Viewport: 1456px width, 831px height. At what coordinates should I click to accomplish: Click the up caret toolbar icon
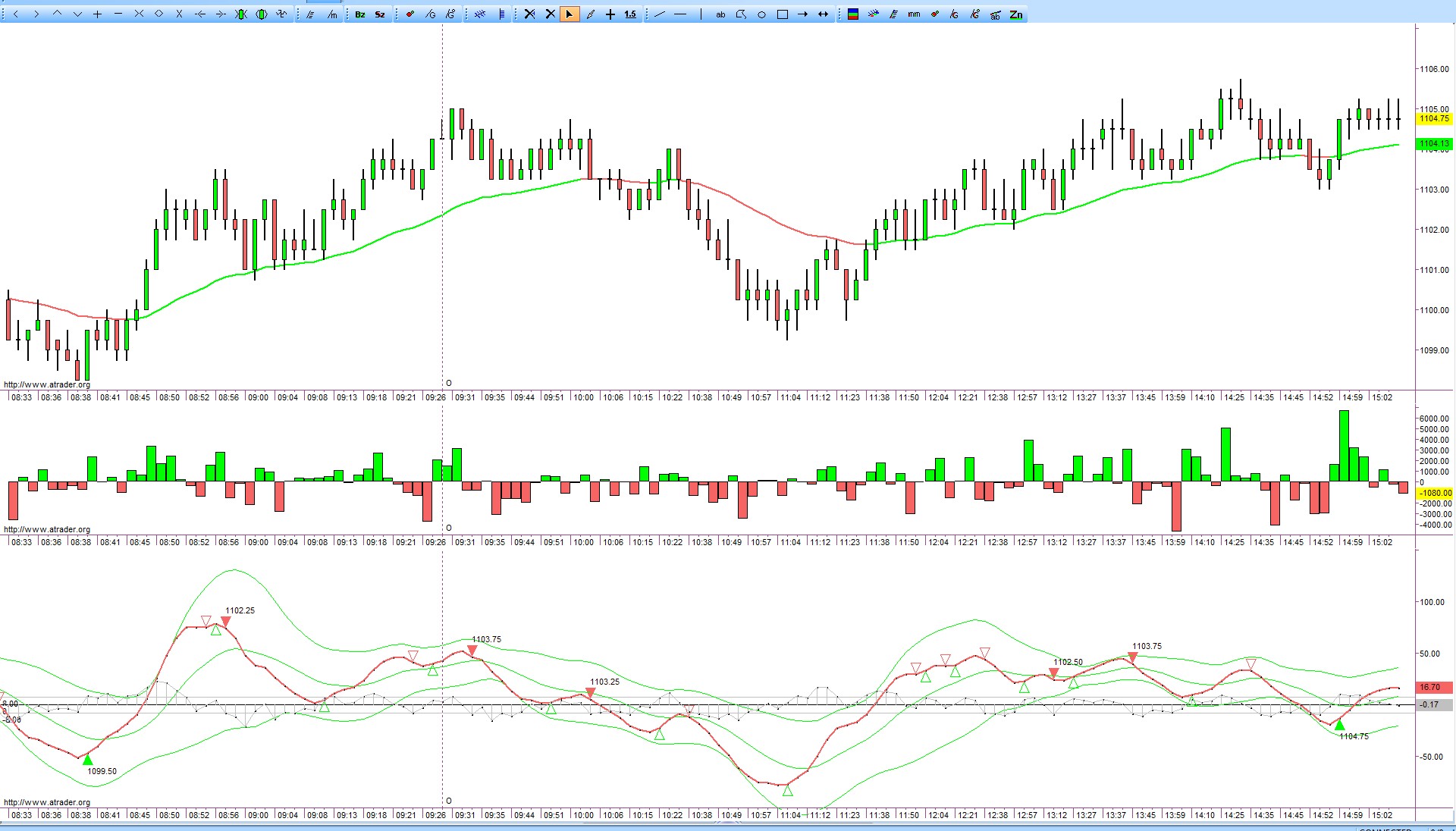(x=57, y=14)
